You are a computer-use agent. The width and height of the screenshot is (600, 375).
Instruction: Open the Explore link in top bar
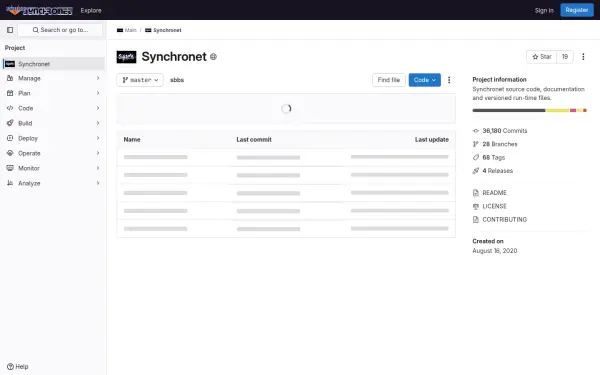[91, 10]
